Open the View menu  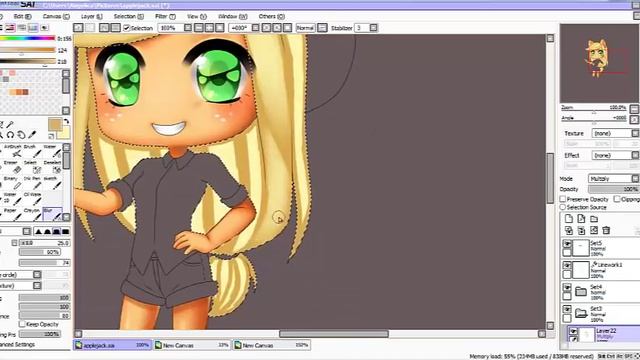coord(197,16)
